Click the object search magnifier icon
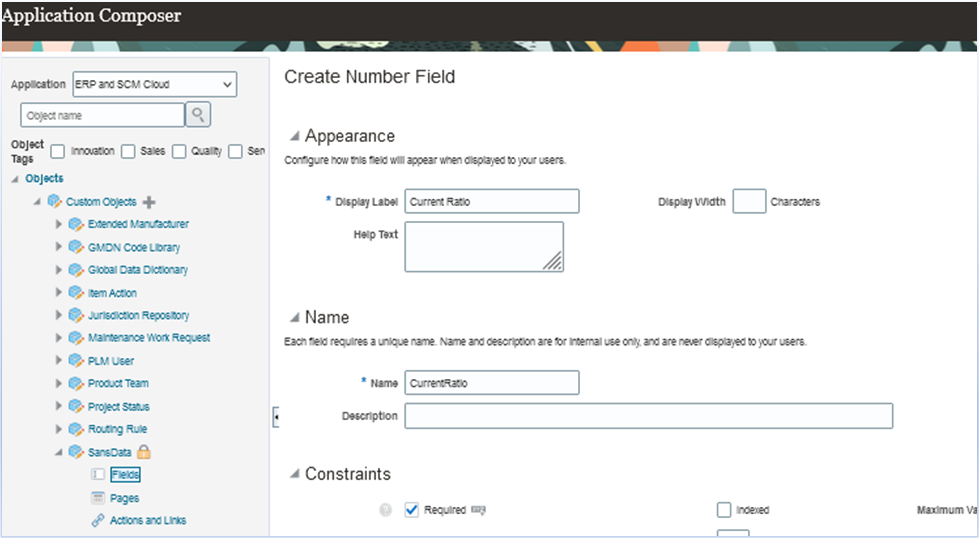 (199, 115)
